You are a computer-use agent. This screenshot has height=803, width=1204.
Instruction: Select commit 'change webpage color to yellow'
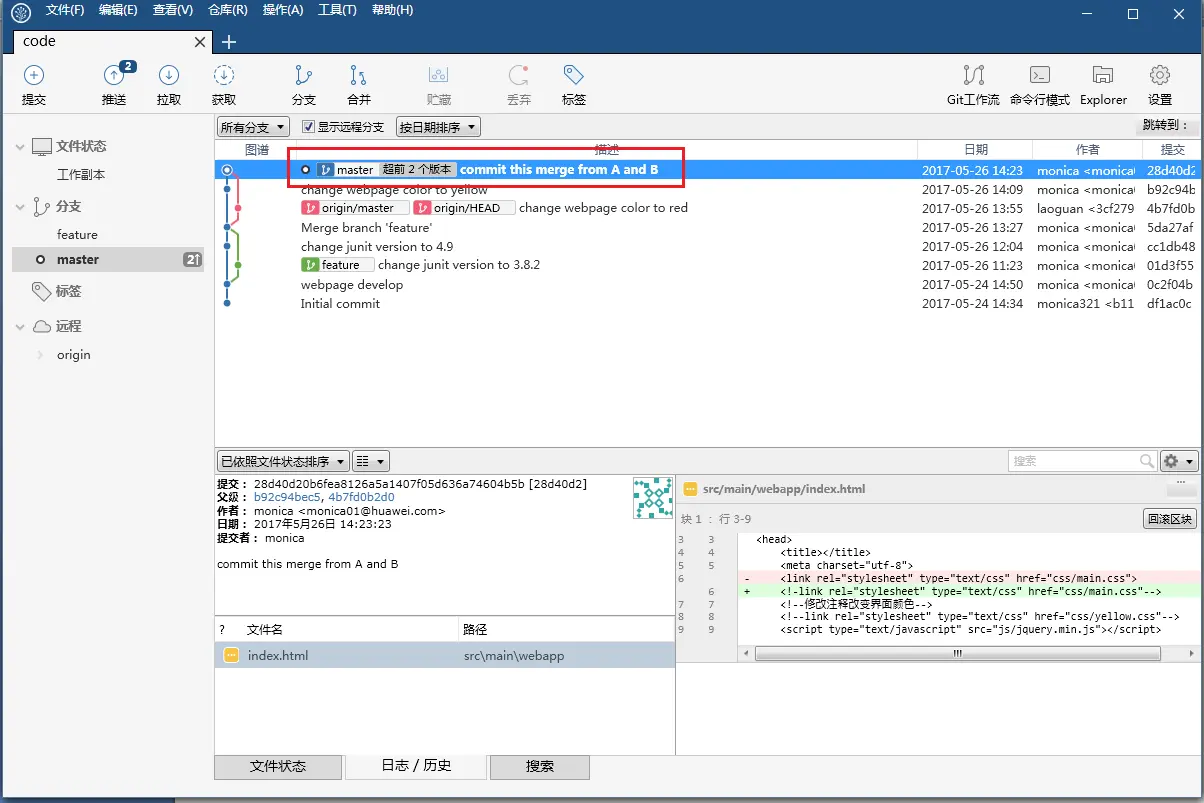(x=706, y=189)
